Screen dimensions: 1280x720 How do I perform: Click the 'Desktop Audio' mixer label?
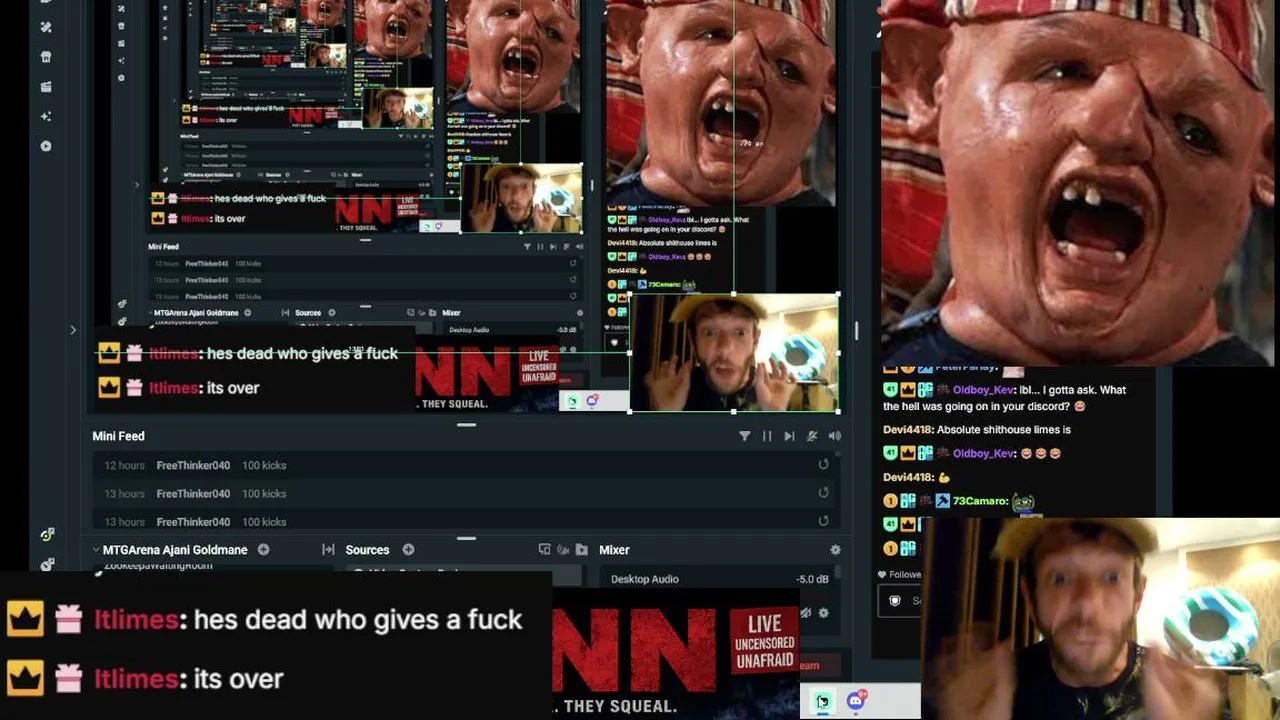(645, 579)
